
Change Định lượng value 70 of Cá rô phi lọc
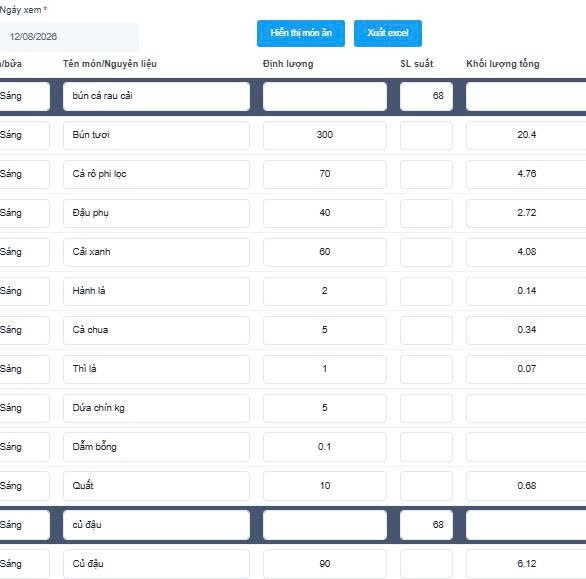point(325,174)
